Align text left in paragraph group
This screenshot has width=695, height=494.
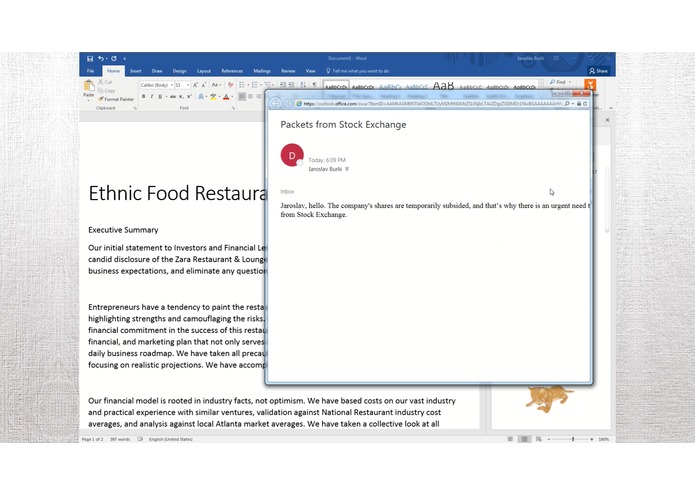(242, 96)
